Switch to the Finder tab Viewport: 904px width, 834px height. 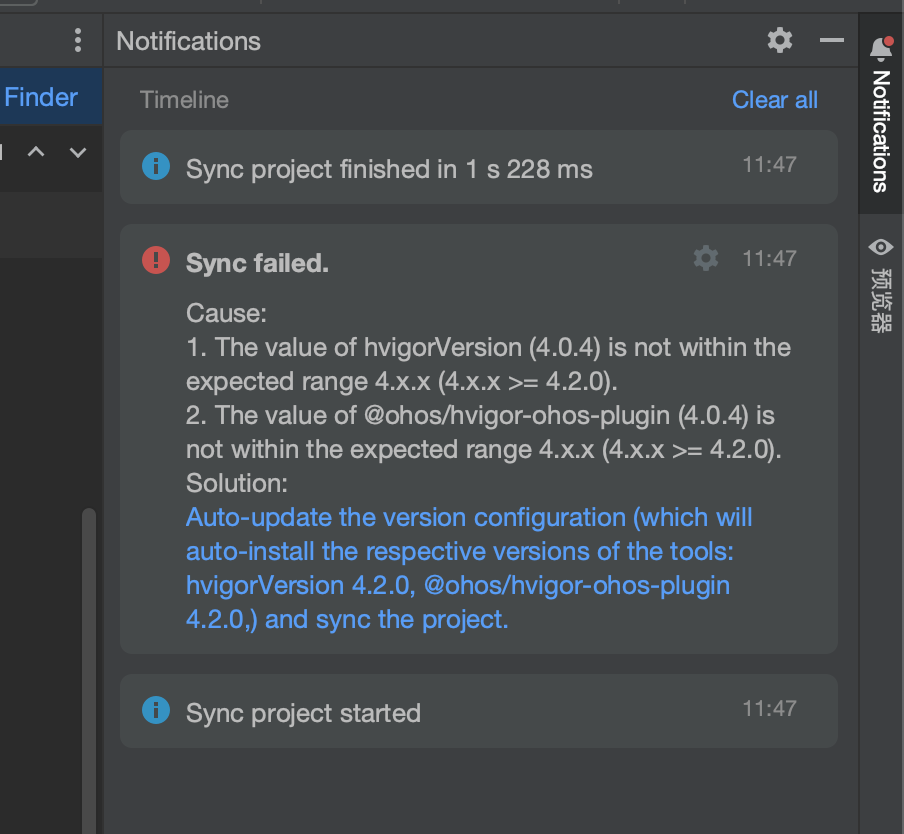(x=41, y=97)
